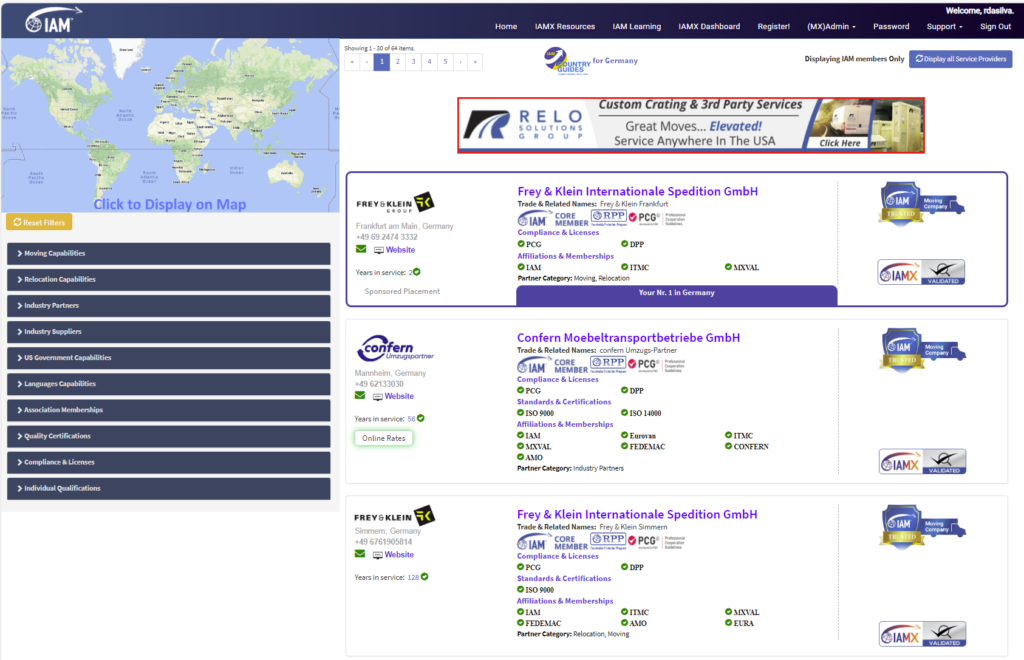Click 'Your Nr. 1 in Germany' banner
1024x660 pixels.
pyautogui.click(x=677, y=294)
